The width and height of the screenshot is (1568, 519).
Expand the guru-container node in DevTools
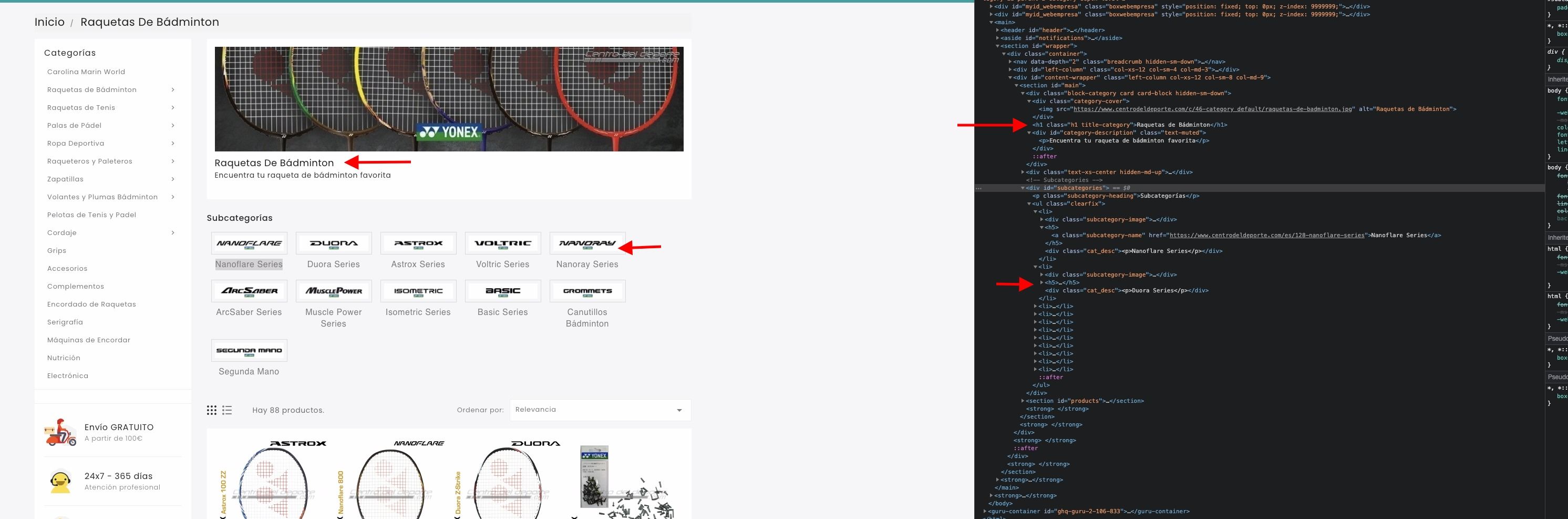point(985,511)
